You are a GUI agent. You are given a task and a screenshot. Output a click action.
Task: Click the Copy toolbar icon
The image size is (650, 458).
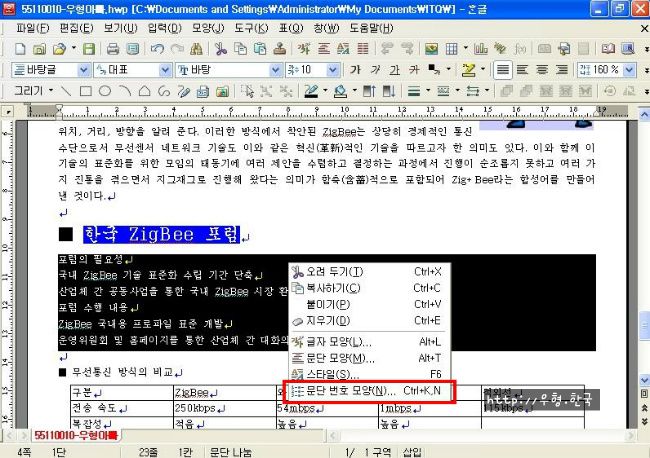(x=240, y=49)
